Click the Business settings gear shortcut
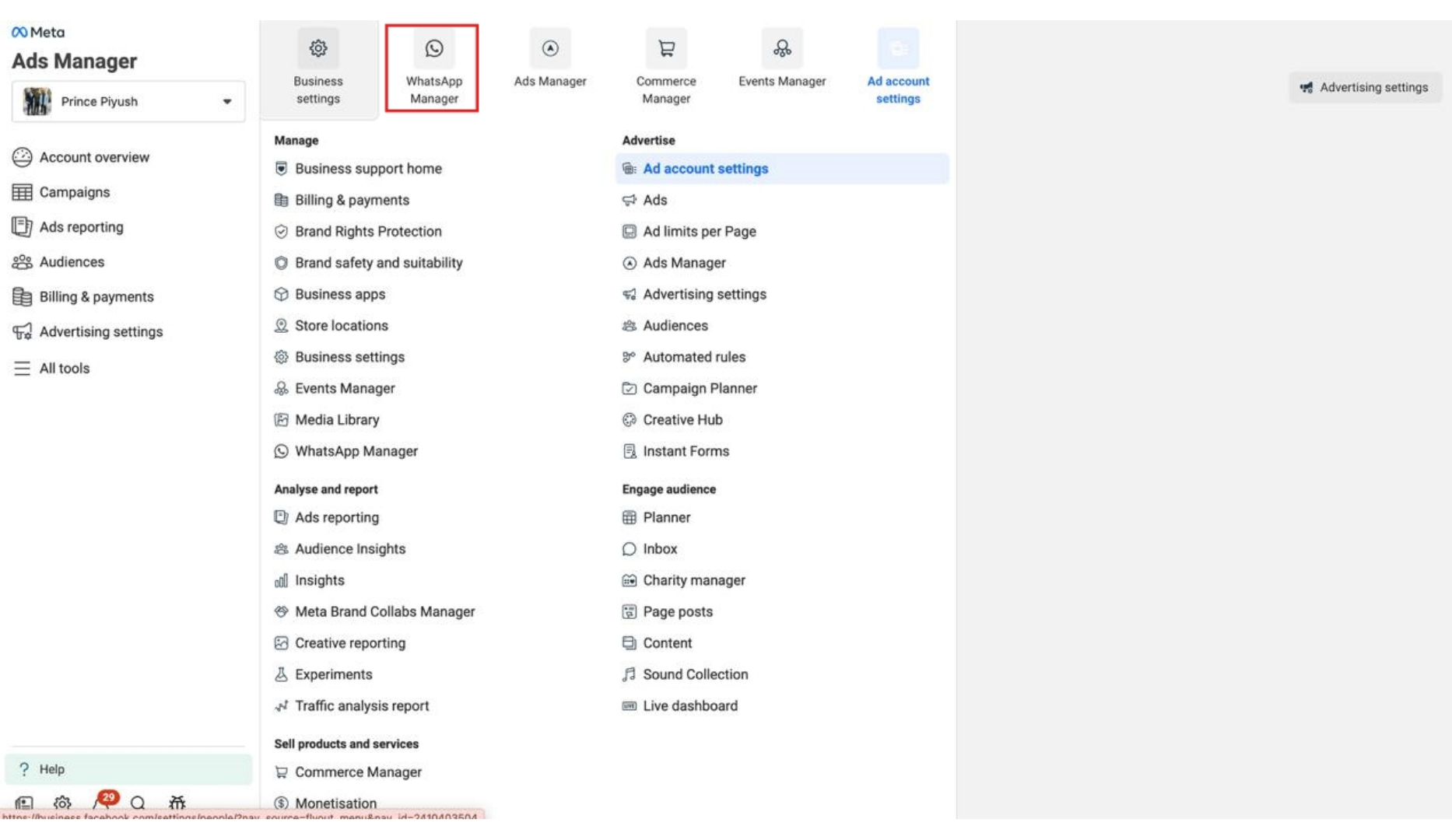The image size is (1452, 840). pyautogui.click(x=318, y=48)
